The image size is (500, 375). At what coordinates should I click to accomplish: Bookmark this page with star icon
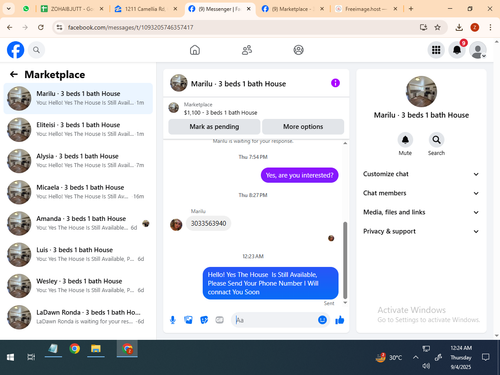pyautogui.click(x=437, y=27)
